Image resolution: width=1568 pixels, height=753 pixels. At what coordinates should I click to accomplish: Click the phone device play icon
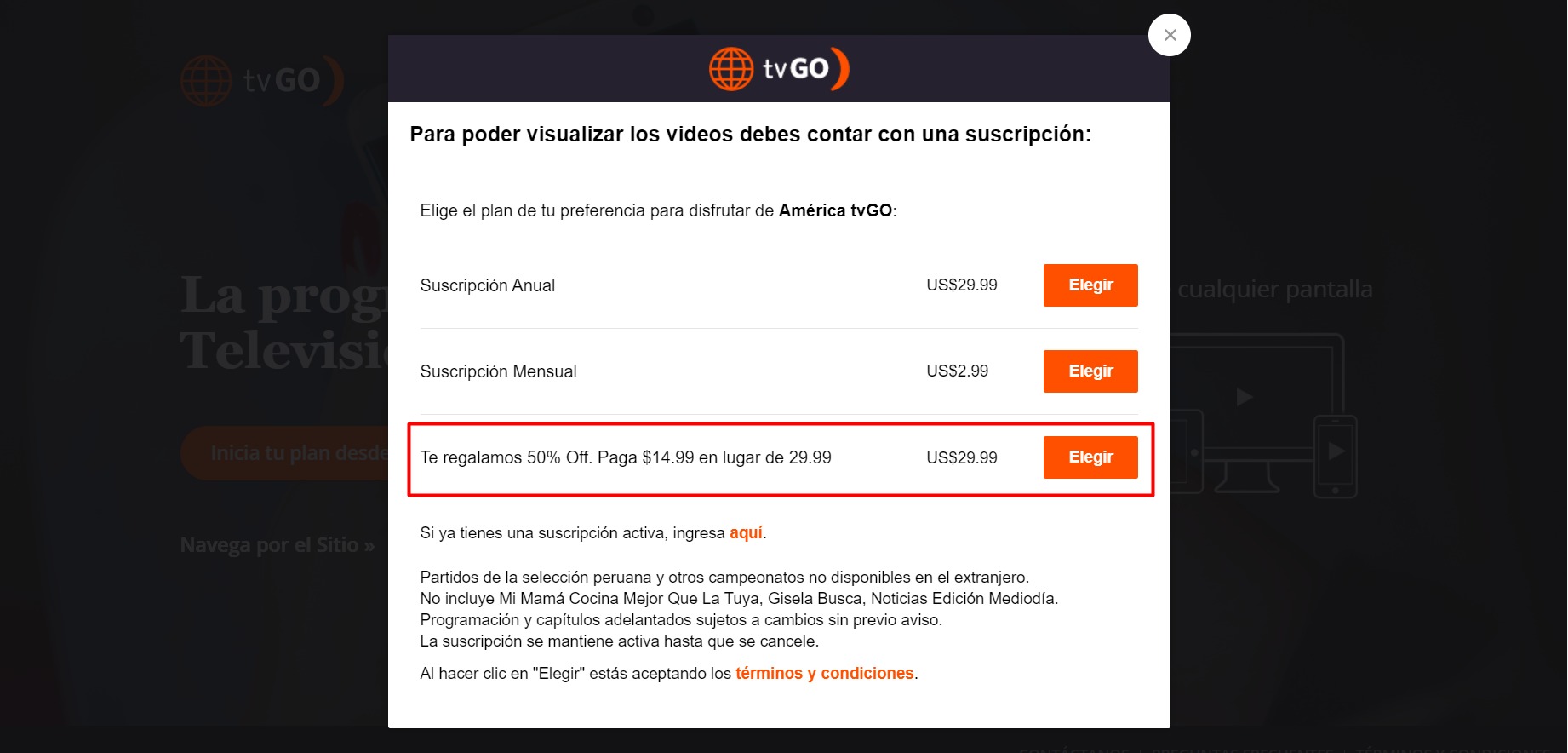(1336, 451)
